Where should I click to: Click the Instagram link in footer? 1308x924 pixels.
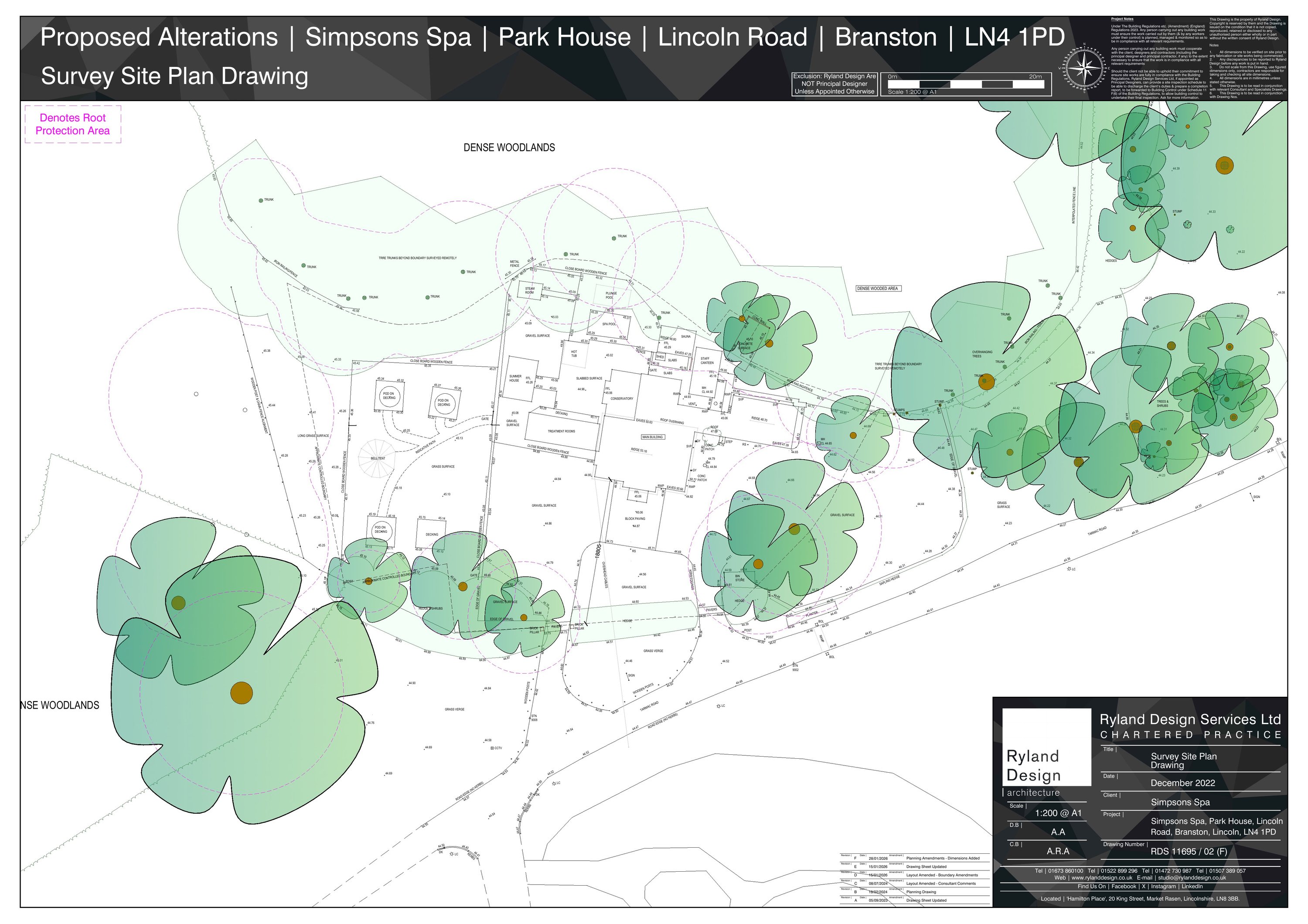click(1163, 886)
